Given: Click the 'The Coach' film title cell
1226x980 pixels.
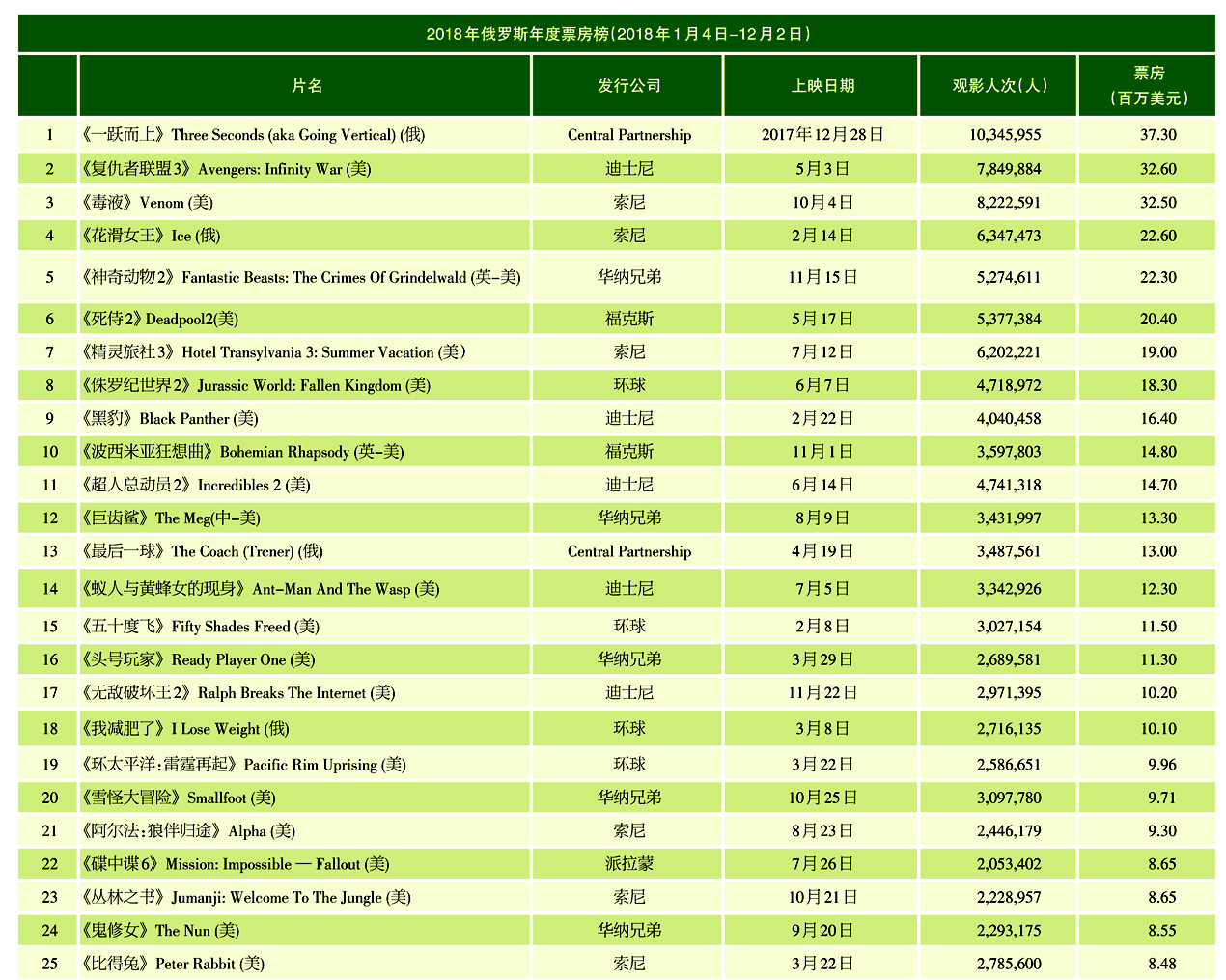Looking at the screenshot, I should [x=203, y=552].
